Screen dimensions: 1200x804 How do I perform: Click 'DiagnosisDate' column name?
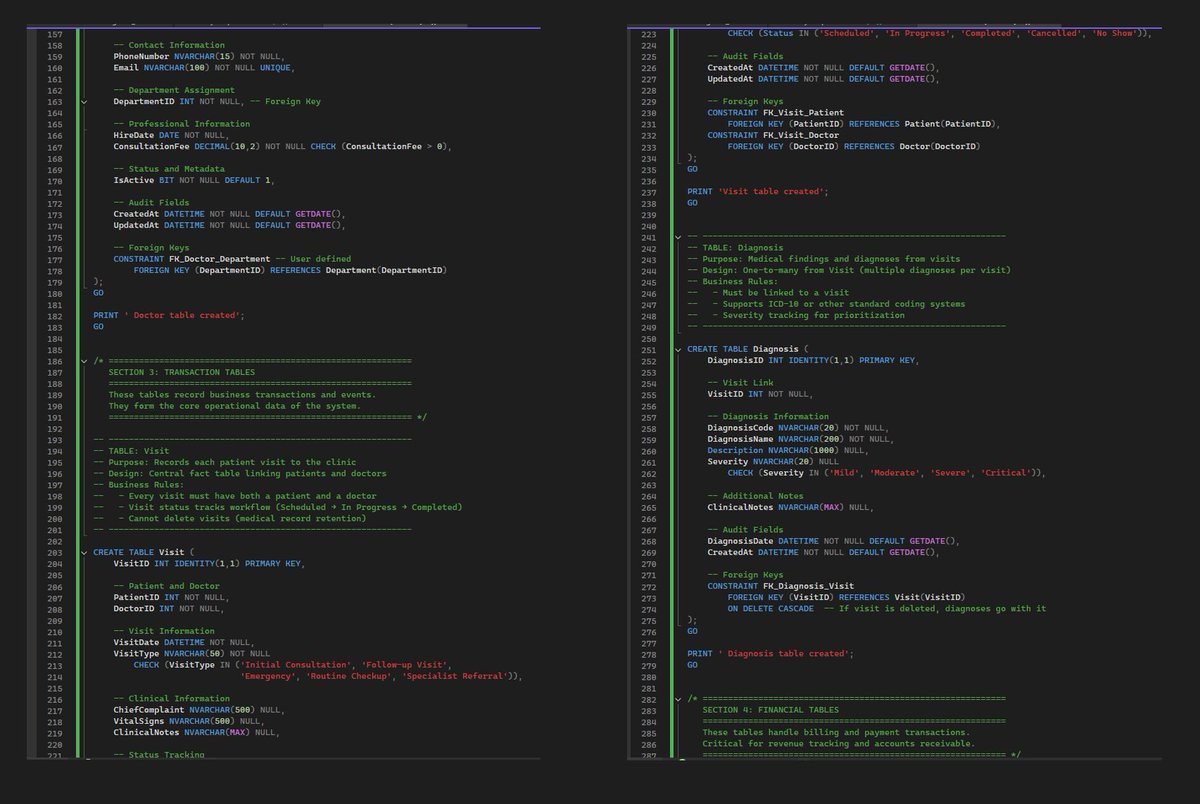pyautogui.click(x=740, y=540)
